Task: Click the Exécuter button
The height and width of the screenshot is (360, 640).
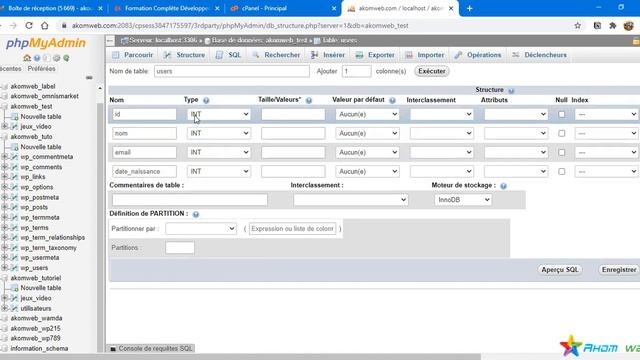Action: tap(431, 71)
